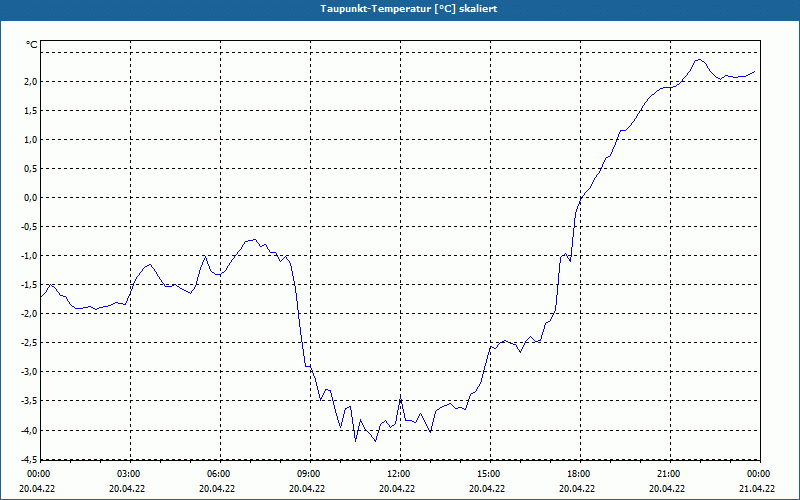Select the '-2,0' y-axis value

pyautogui.click(x=27, y=314)
